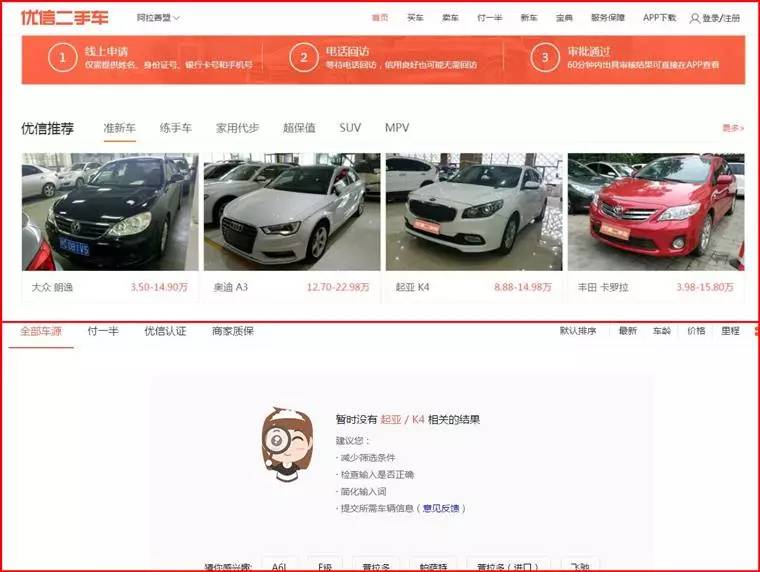Click the step 3 circle for 审批通过
The width and height of the screenshot is (760, 572).
545,58
